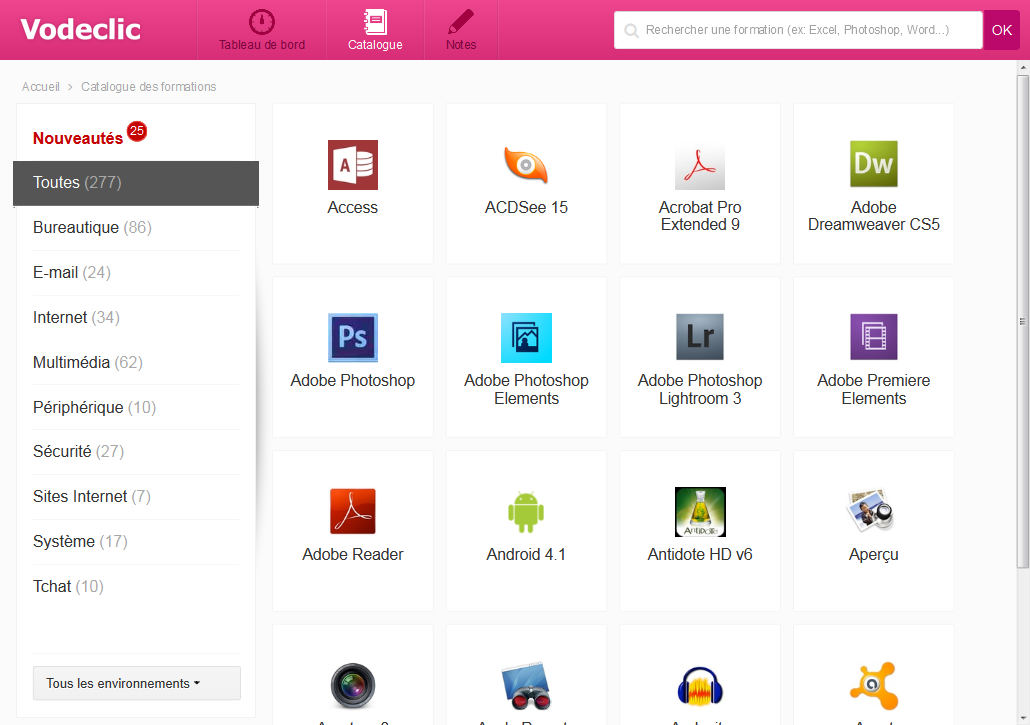The height and width of the screenshot is (725, 1030).
Task: Open the Adobe Dreamweaver CS5 icon
Action: [874, 164]
